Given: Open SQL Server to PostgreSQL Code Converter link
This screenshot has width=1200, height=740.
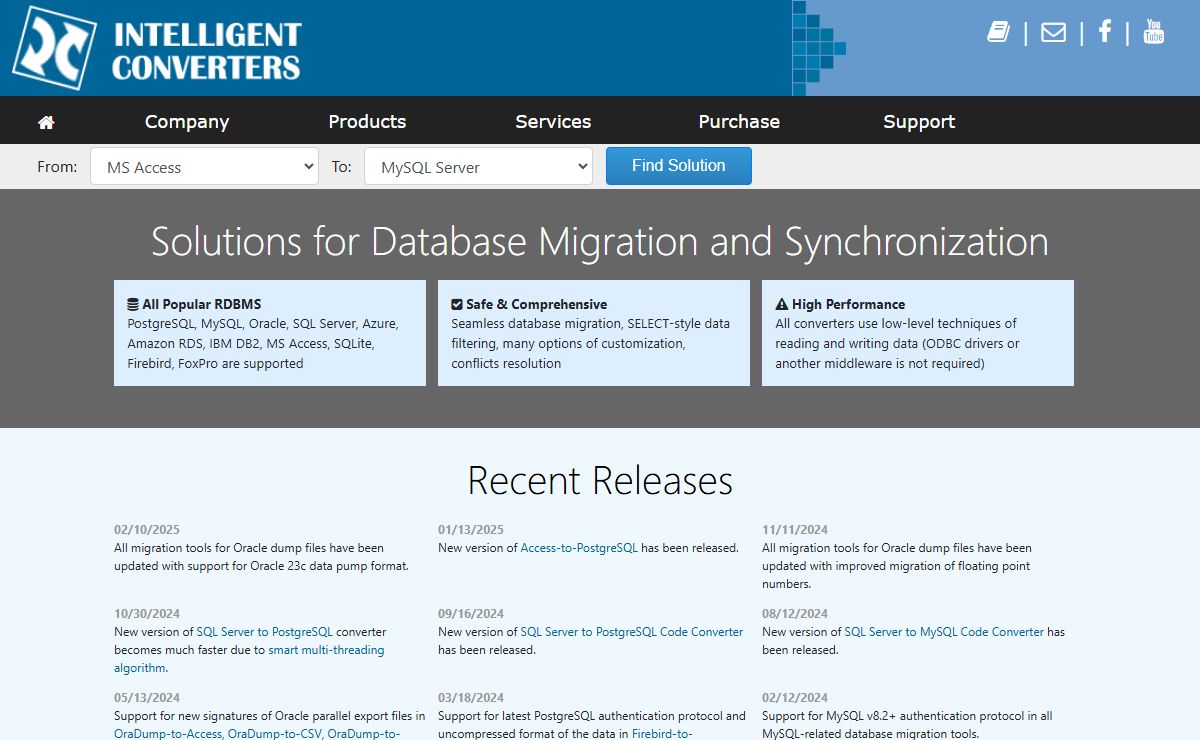Looking at the screenshot, I should point(632,632).
